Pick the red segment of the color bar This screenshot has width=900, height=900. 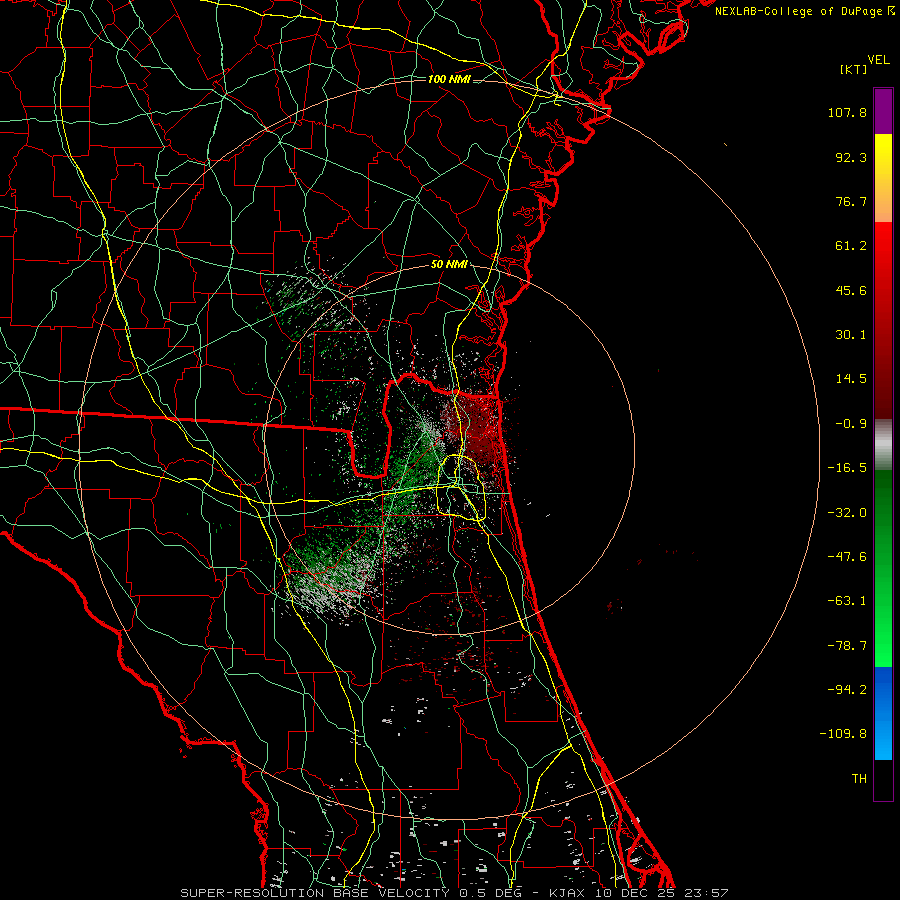pyautogui.click(x=883, y=321)
